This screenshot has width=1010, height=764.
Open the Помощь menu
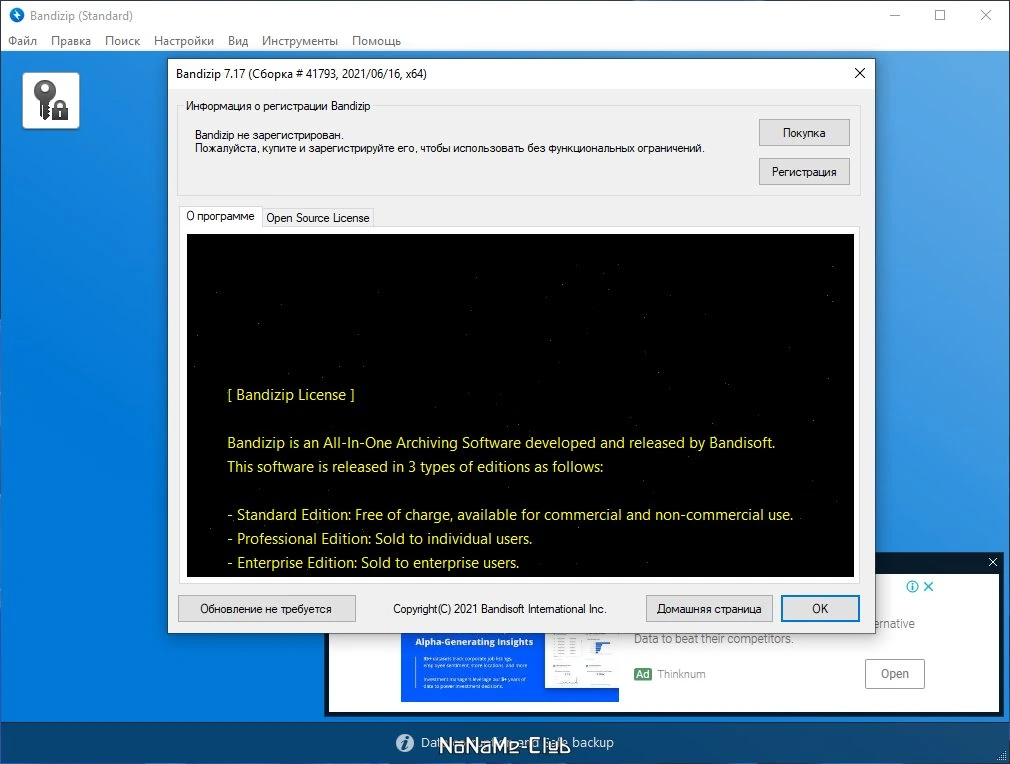pyautogui.click(x=376, y=41)
